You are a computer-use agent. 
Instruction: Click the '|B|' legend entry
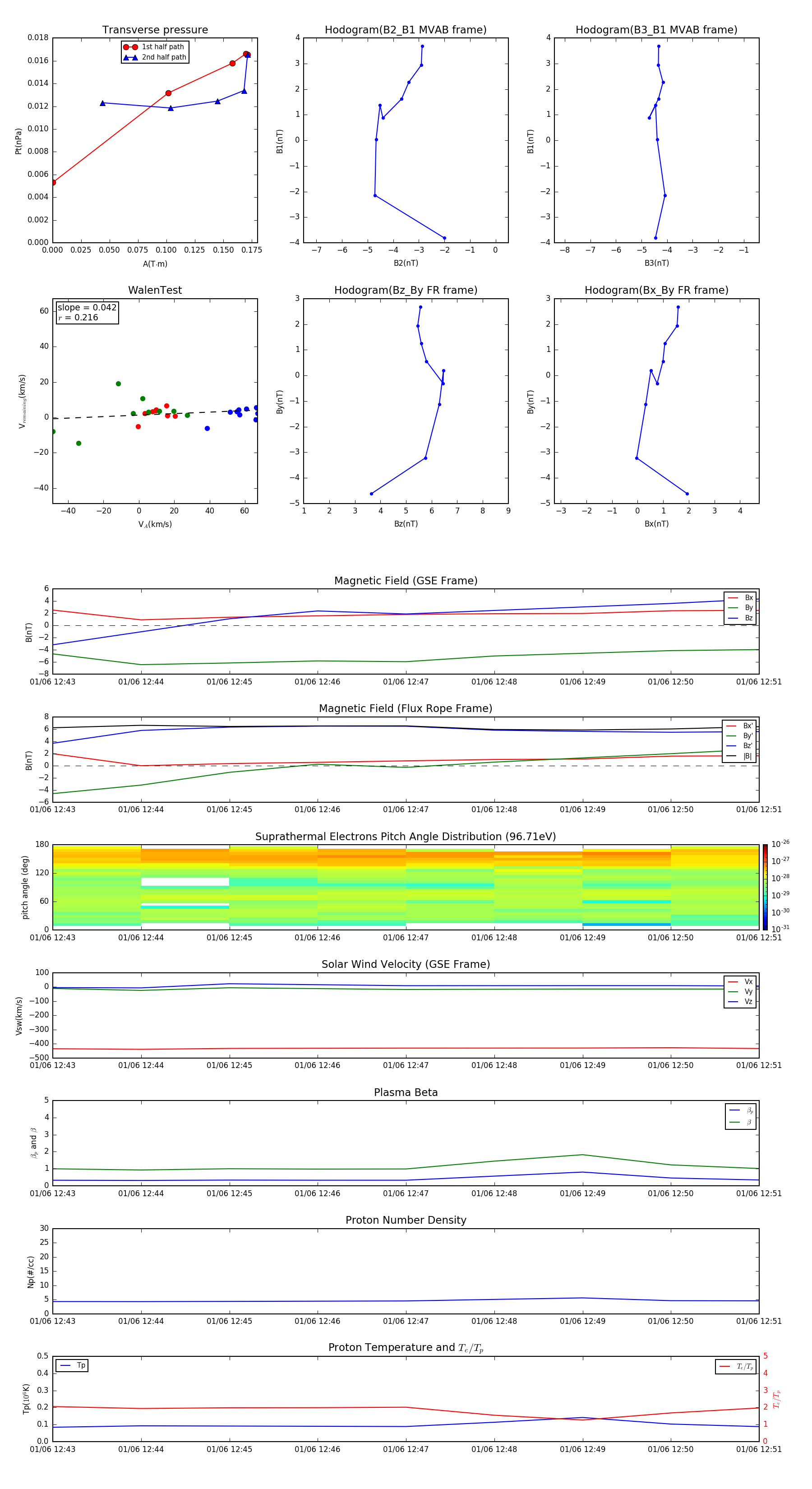(739, 756)
